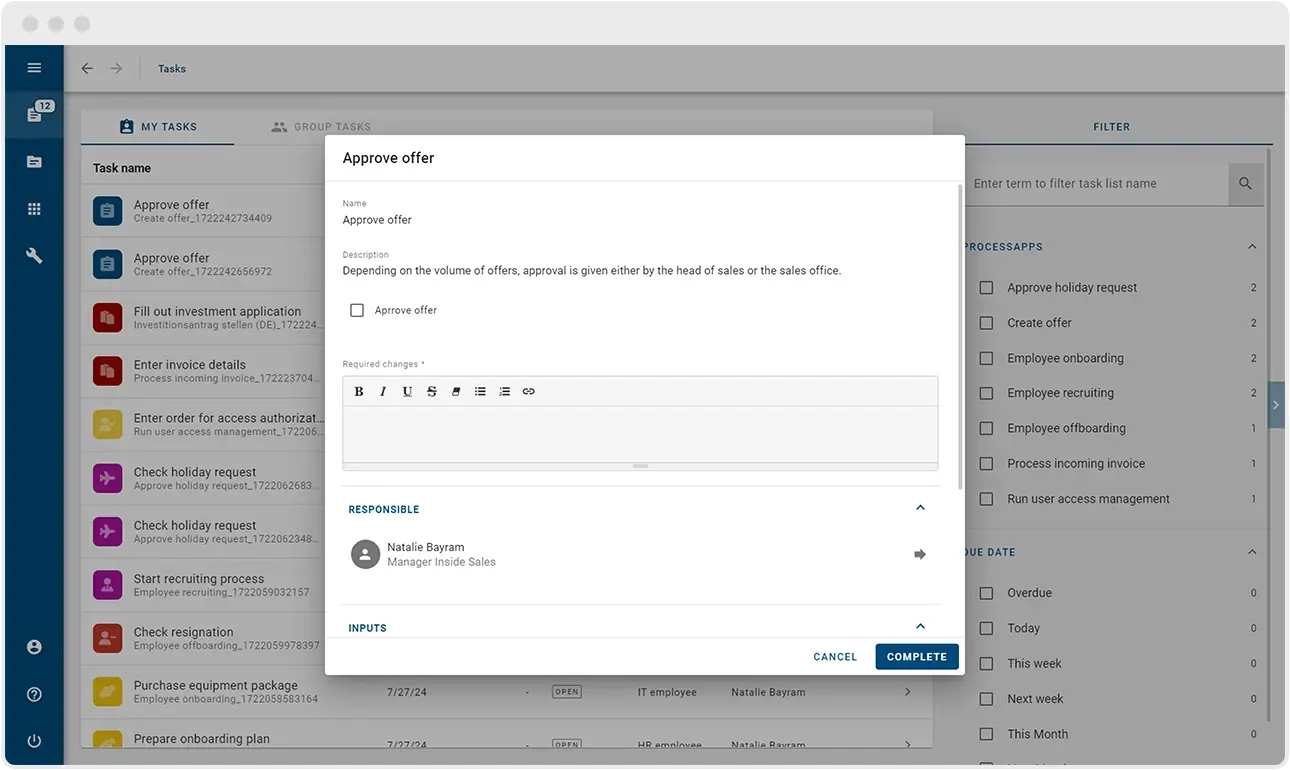
Task: Insert a numbered list in editor
Action: point(504,391)
